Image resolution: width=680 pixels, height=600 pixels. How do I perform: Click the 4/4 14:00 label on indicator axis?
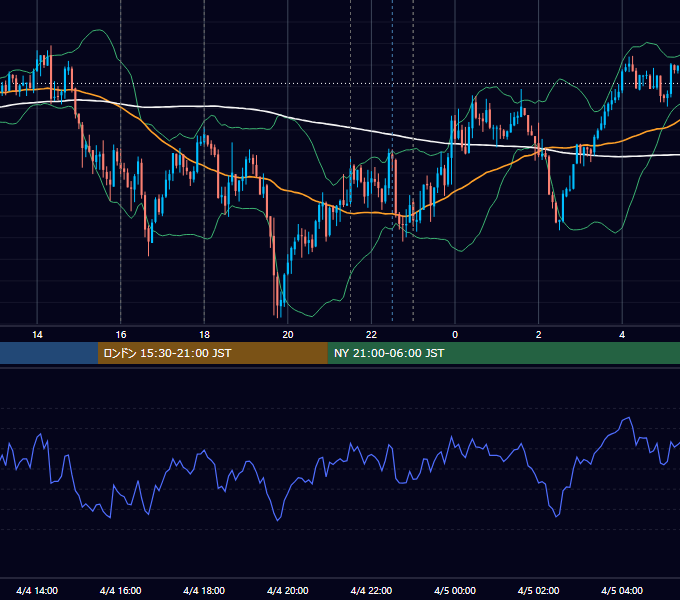[x=37, y=590]
